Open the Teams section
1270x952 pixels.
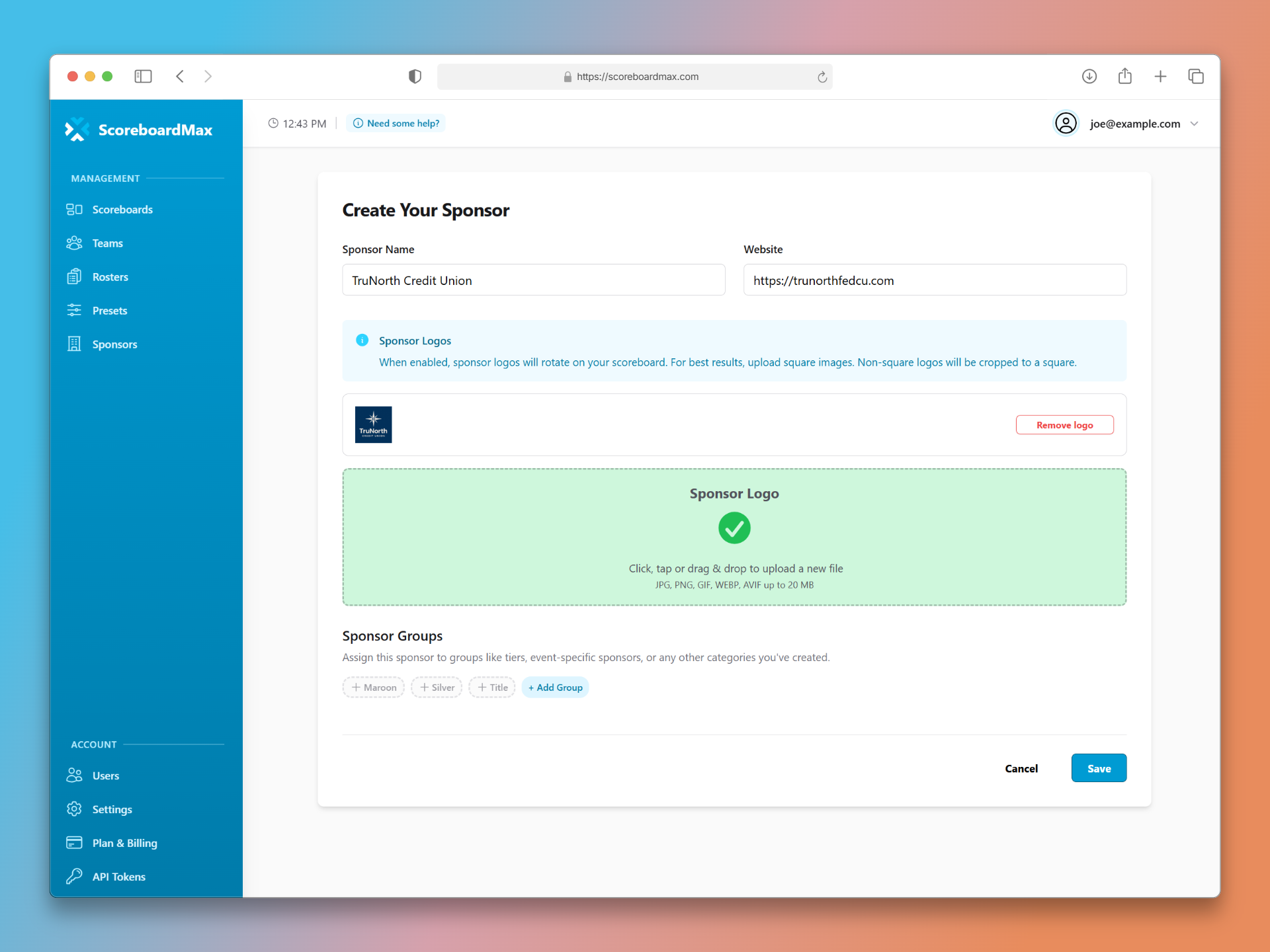[x=108, y=243]
